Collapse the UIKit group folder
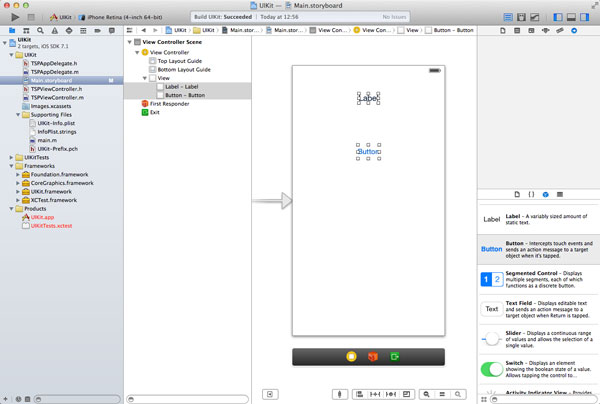Screen dimensions: 600x404 pos(11,55)
